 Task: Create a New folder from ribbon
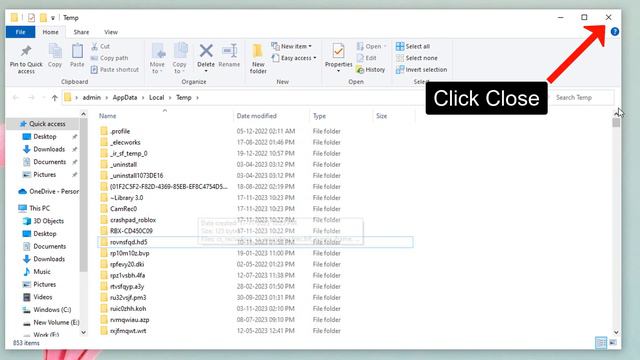point(258,58)
